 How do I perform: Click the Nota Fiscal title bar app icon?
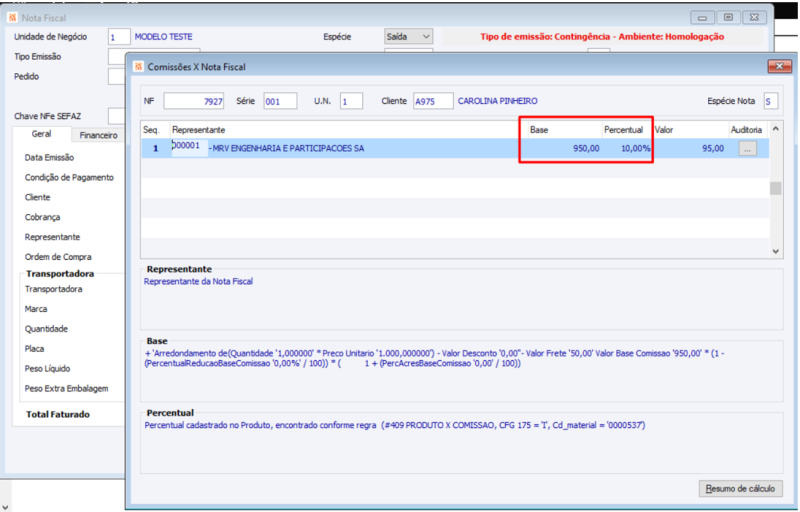pos(12,18)
